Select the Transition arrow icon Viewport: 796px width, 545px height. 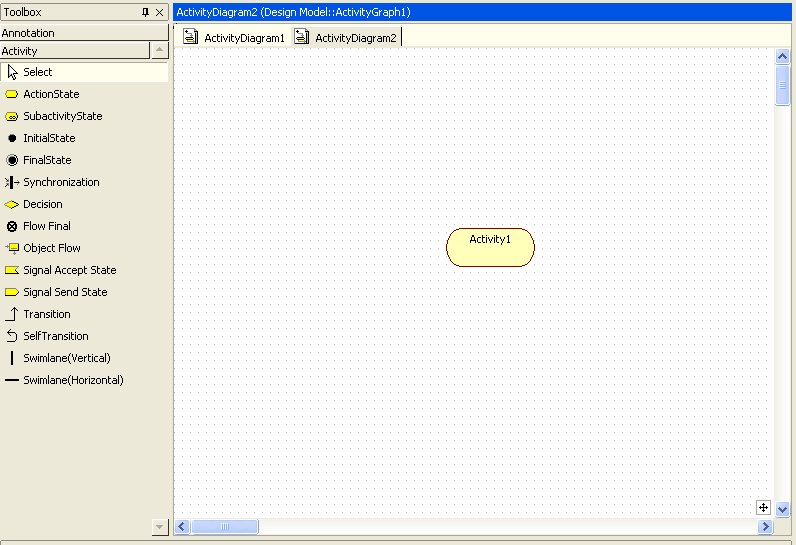pyautogui.click(x=12, y=314)
